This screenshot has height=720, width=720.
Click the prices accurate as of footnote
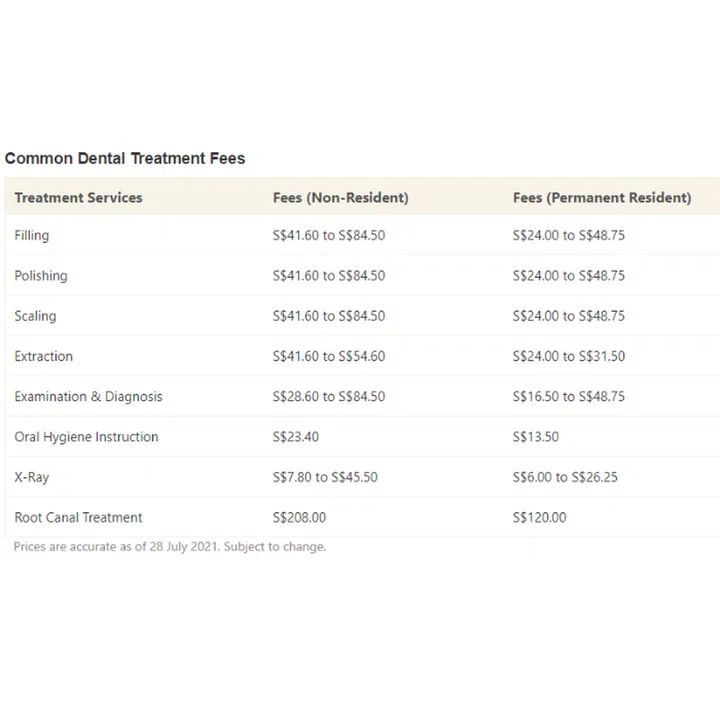coord(170,547)
